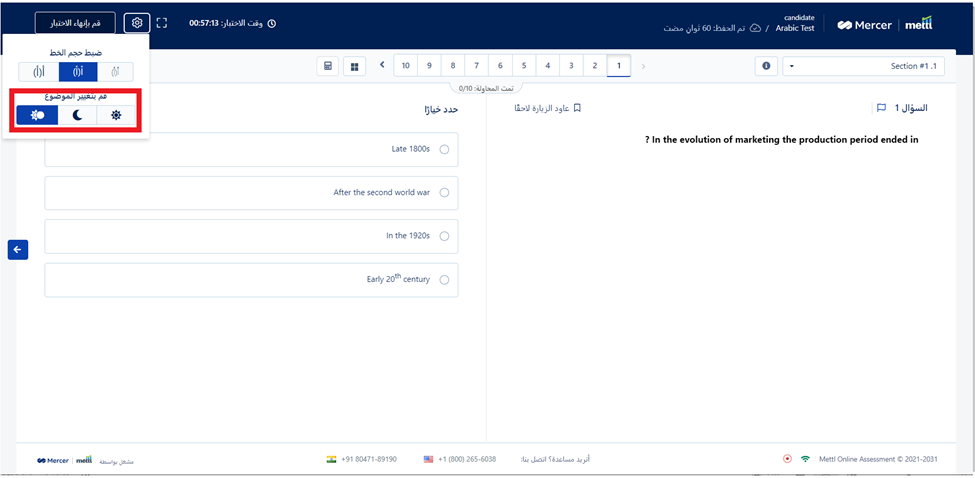Image resolution: width=975 pixels, height=478 pixels.
Task: Go to question 4
Action: pos(548,65)
